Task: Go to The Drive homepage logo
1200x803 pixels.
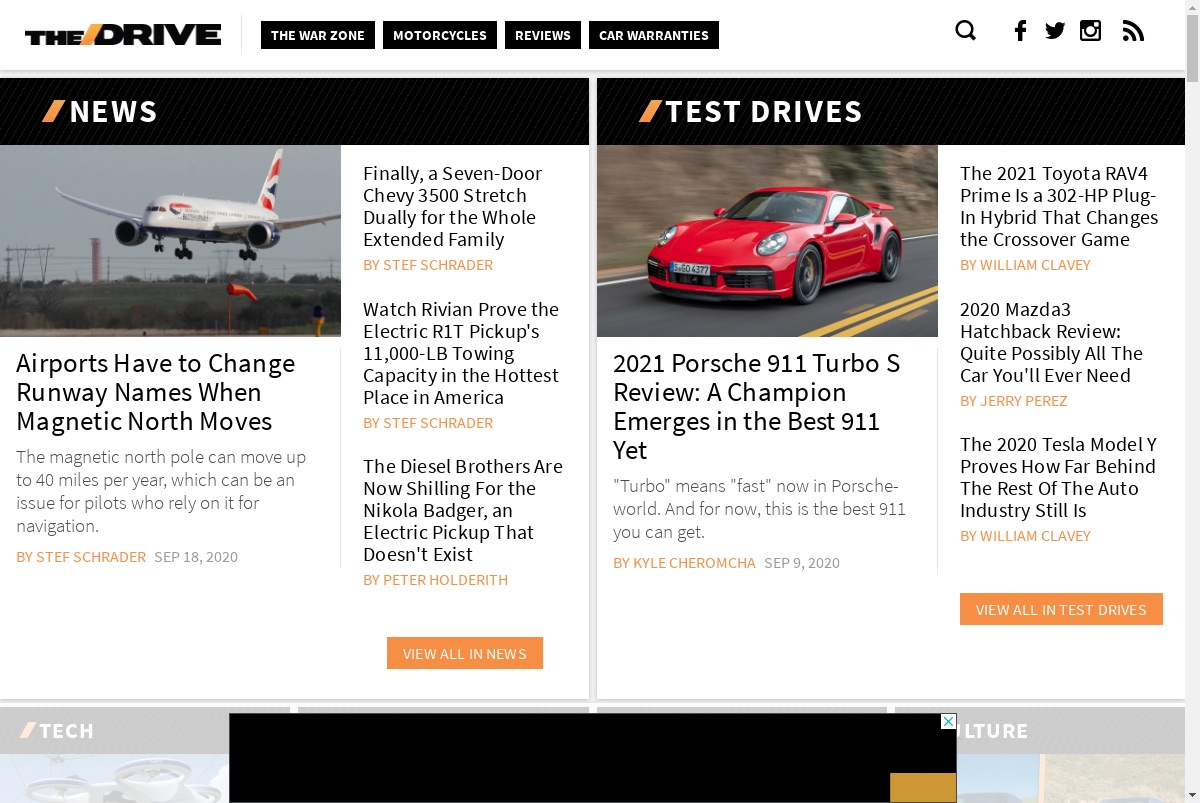Action: (123, 35)
